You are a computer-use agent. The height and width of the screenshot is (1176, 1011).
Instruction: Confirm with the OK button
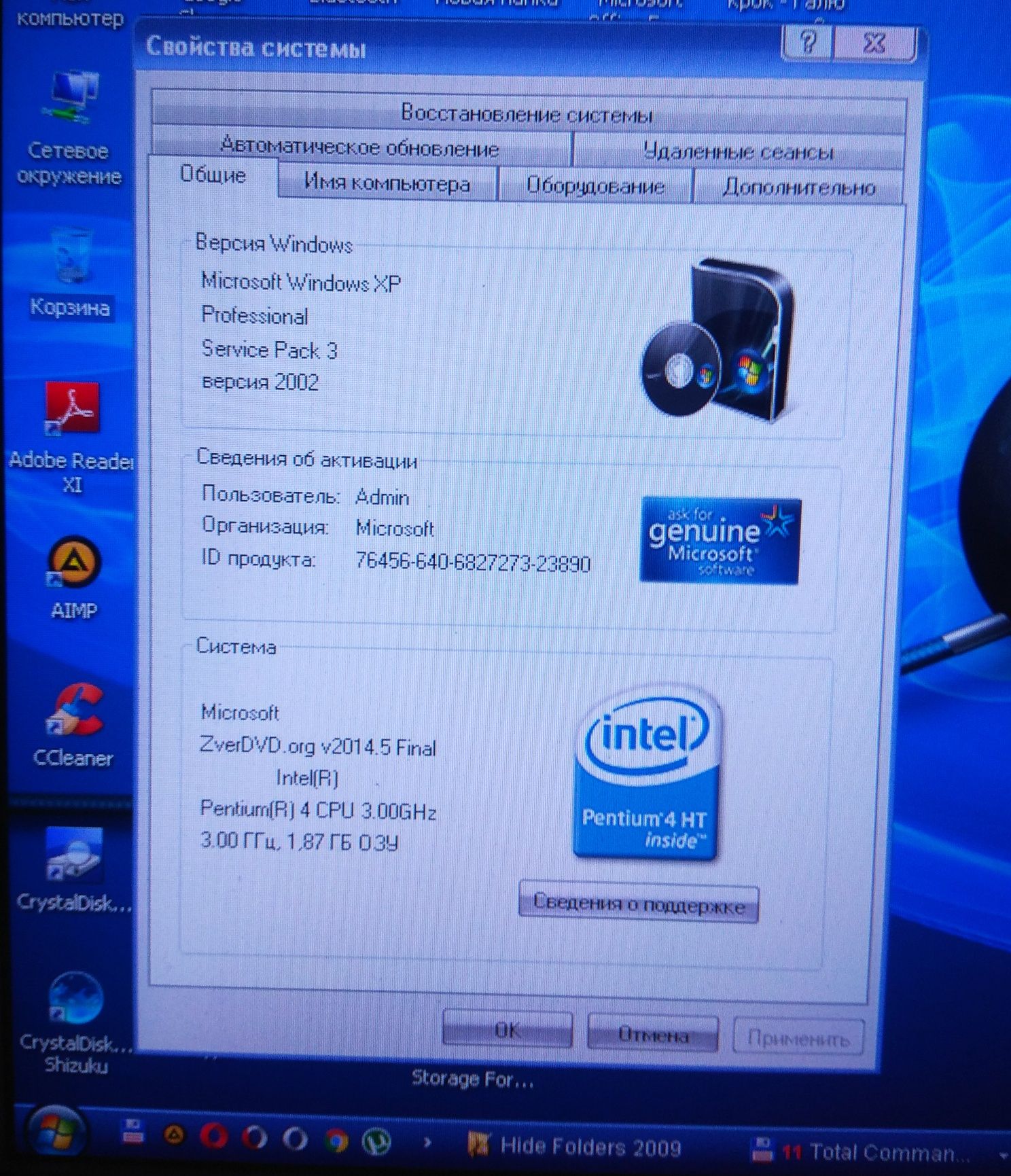click(x=507, y=1031)
